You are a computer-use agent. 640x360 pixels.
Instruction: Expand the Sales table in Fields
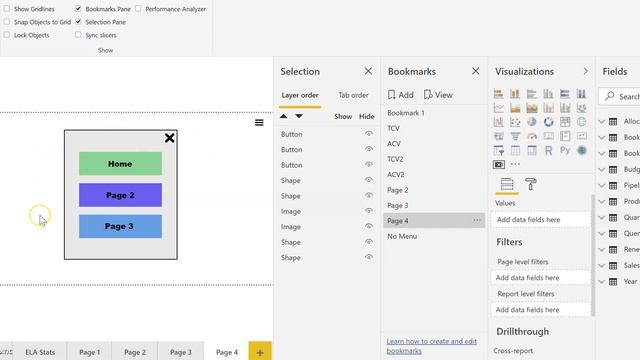(x=602, y=265)
